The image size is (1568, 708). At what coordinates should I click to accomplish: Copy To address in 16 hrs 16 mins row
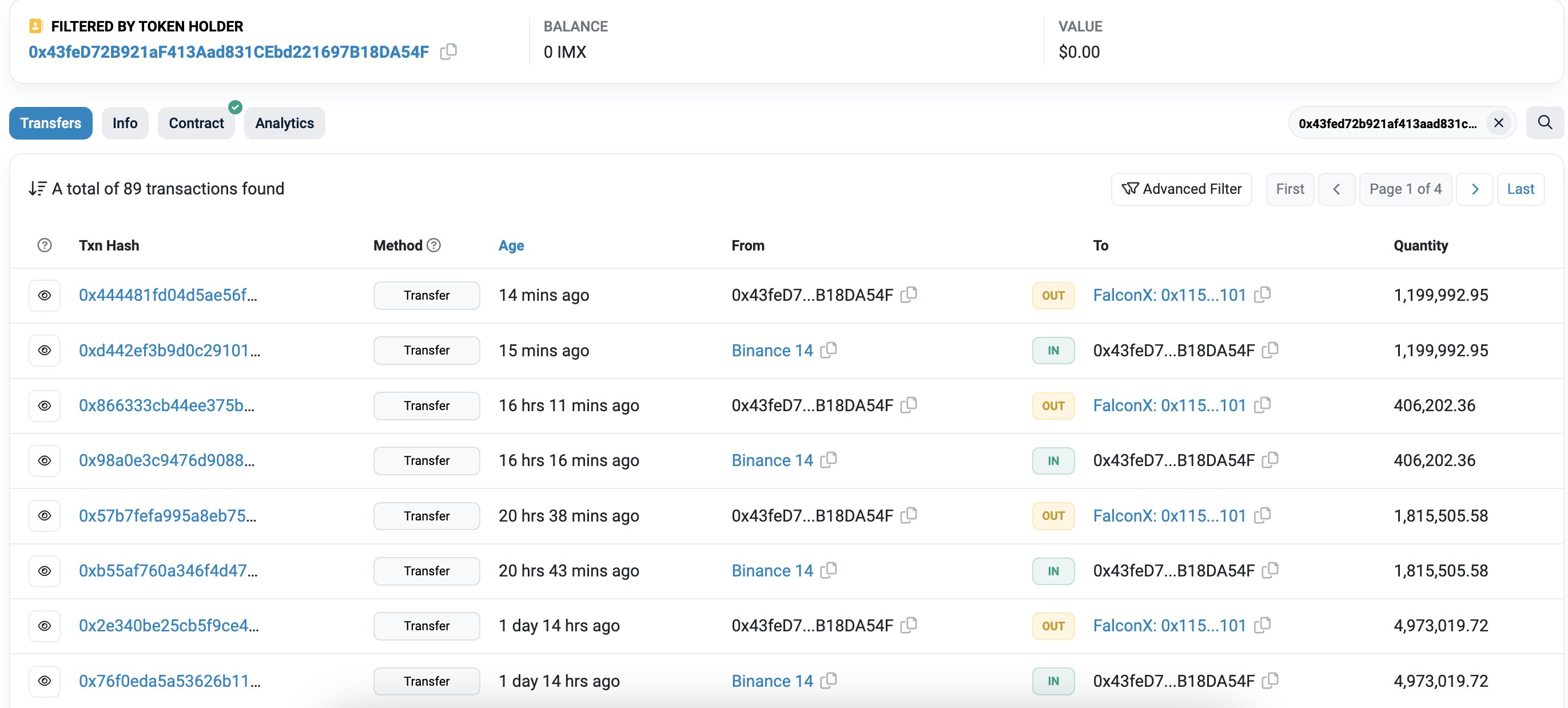pos(1270,460)
